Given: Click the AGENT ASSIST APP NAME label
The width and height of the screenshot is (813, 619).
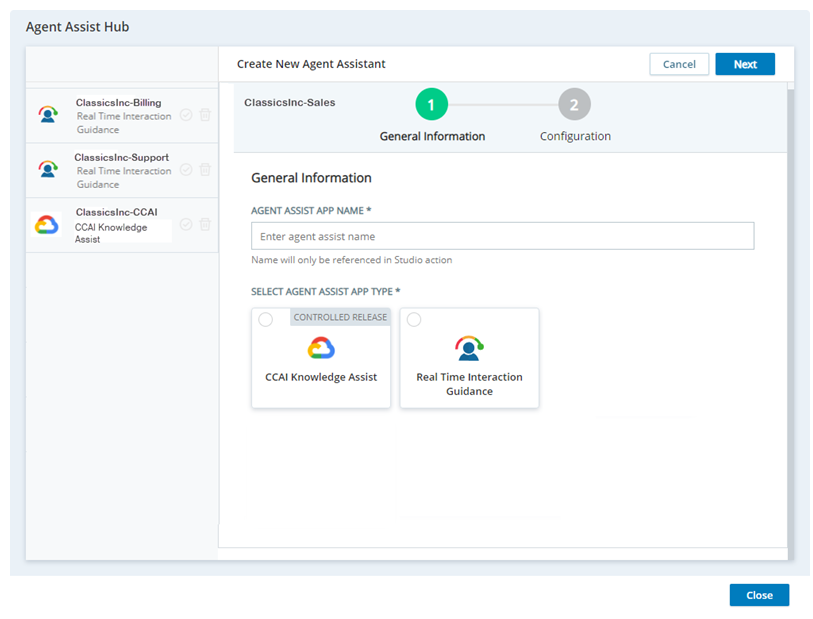Looking at the screenshot, I should pos(311,210).
